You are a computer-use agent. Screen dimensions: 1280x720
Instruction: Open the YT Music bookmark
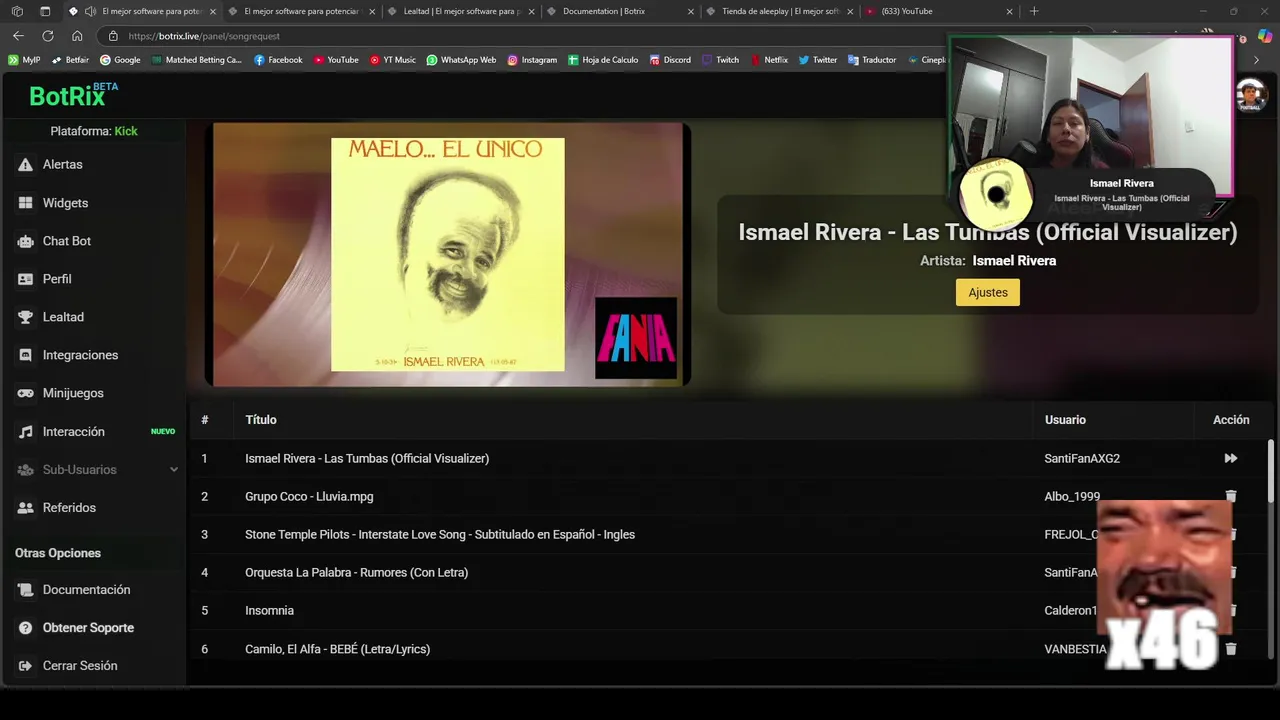point(392,60)
